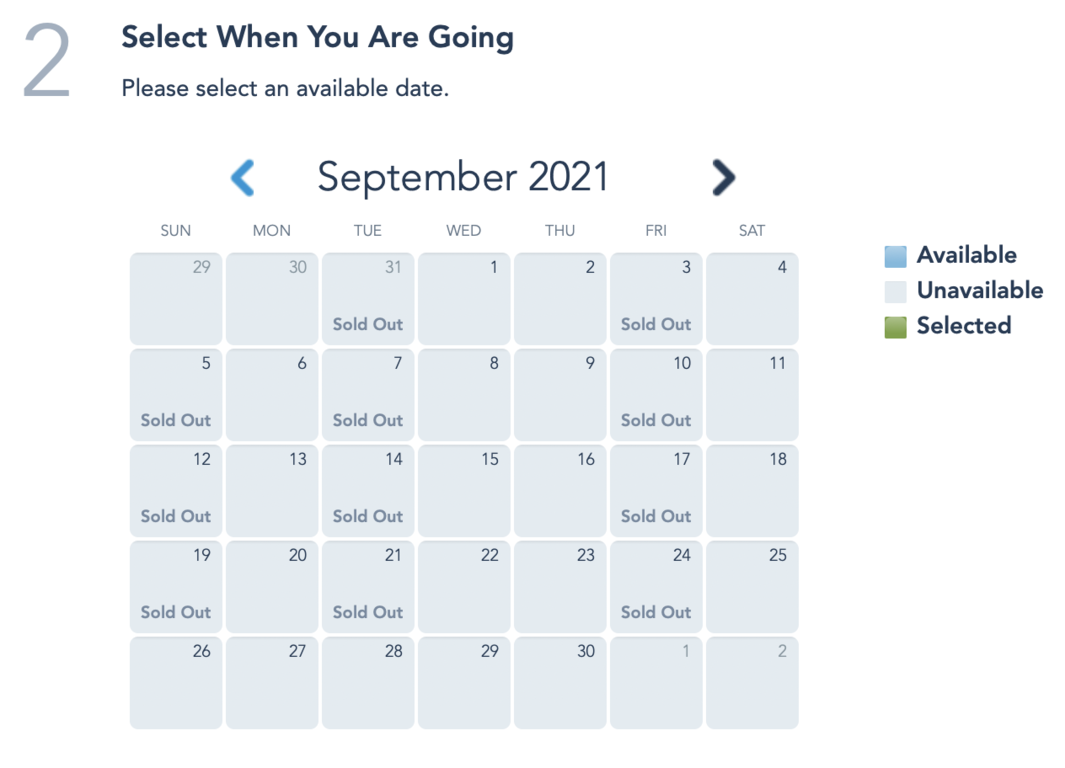Click the sold out September 24 cell
The height and width of the screenshot is (768, 1065).
click(656, 586)
